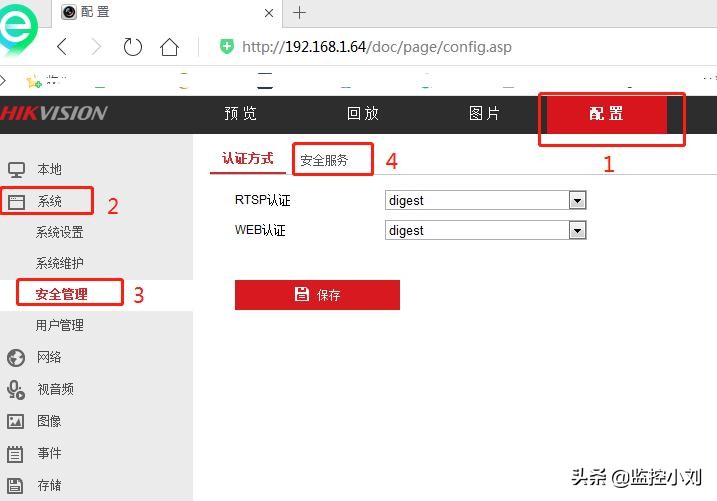Viewport: 717px width, 501px height.
Task: Open a new browser tab
Action: click(300, 12)
